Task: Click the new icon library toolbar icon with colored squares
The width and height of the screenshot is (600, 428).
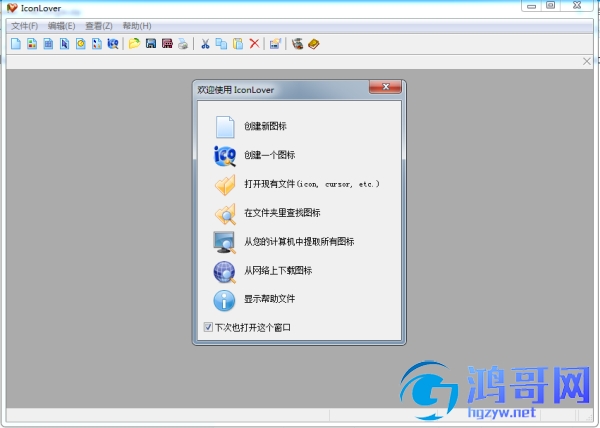Action: click(x=32, y=44)
